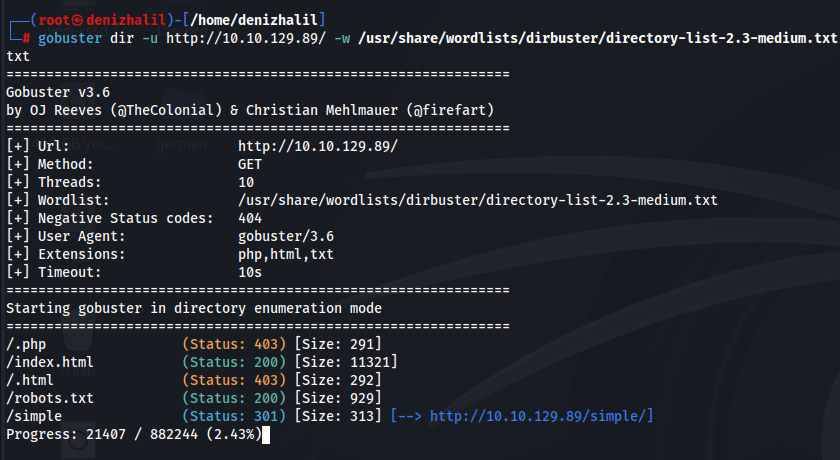Click the Extensions value php,html,txt
The height and width of the screenshot is (460, 840).
click(x=286, y=254)
